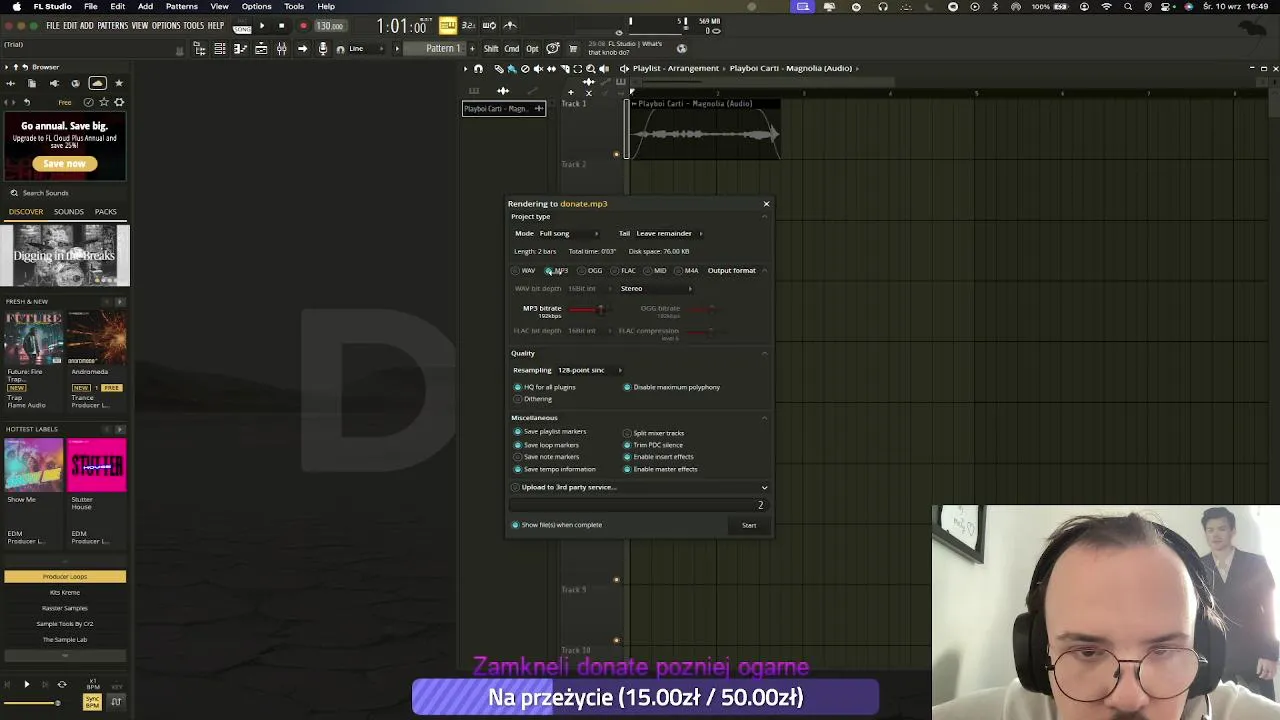1280x720 pixels.
Task: Open macOS Add menu
Action: (x=145, y=6)
